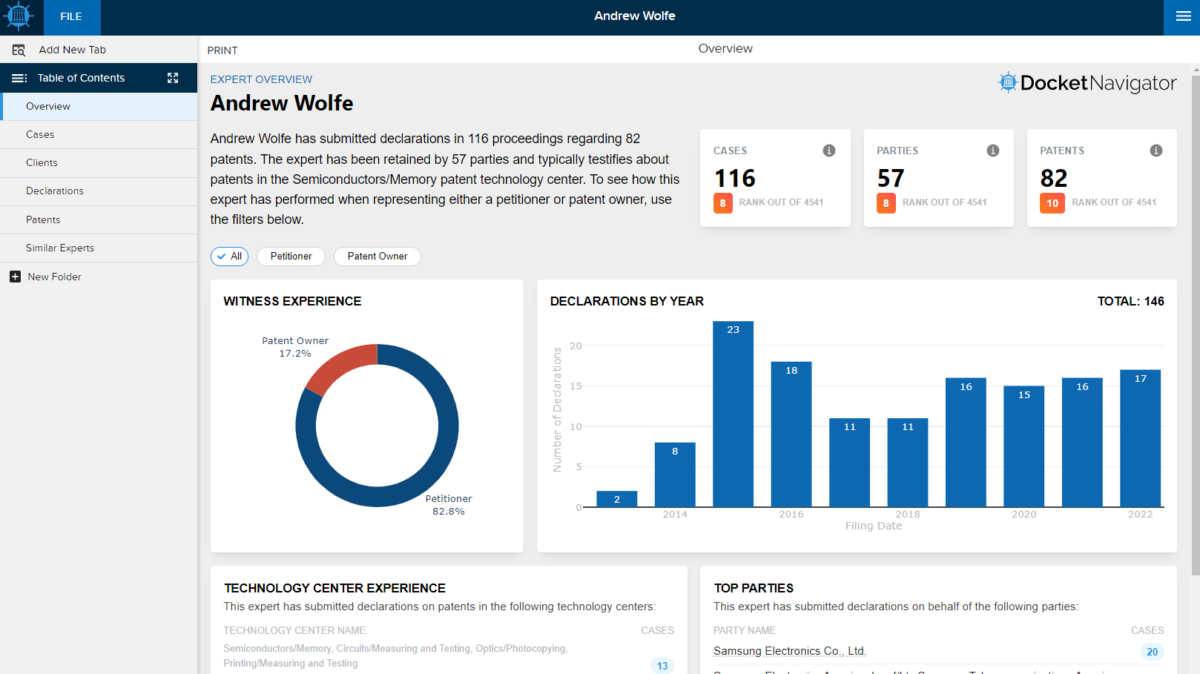Click the info icon on Parties card
Viewport: 1200px width, 674px height.
click(x=993, y=151)
